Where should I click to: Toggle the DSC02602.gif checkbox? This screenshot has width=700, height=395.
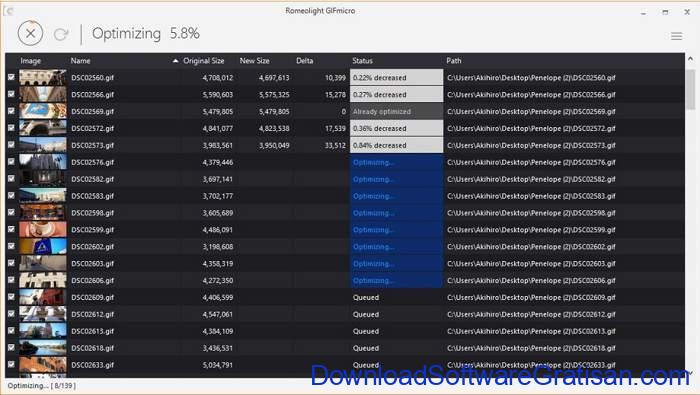11,246
